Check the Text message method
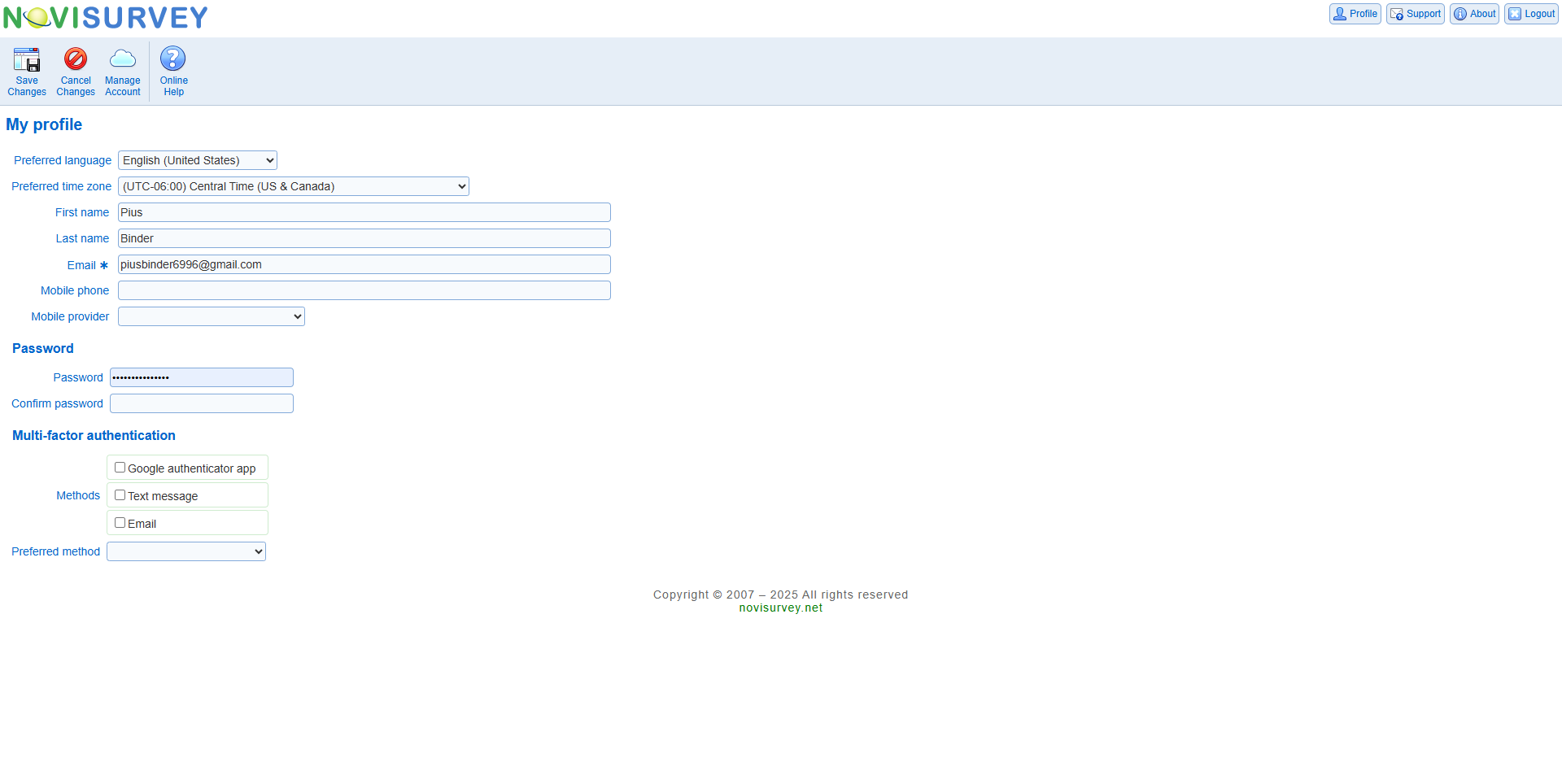The height and width of the screenshot is (784, 1562). pyautogui.click(x=120, y=495)
